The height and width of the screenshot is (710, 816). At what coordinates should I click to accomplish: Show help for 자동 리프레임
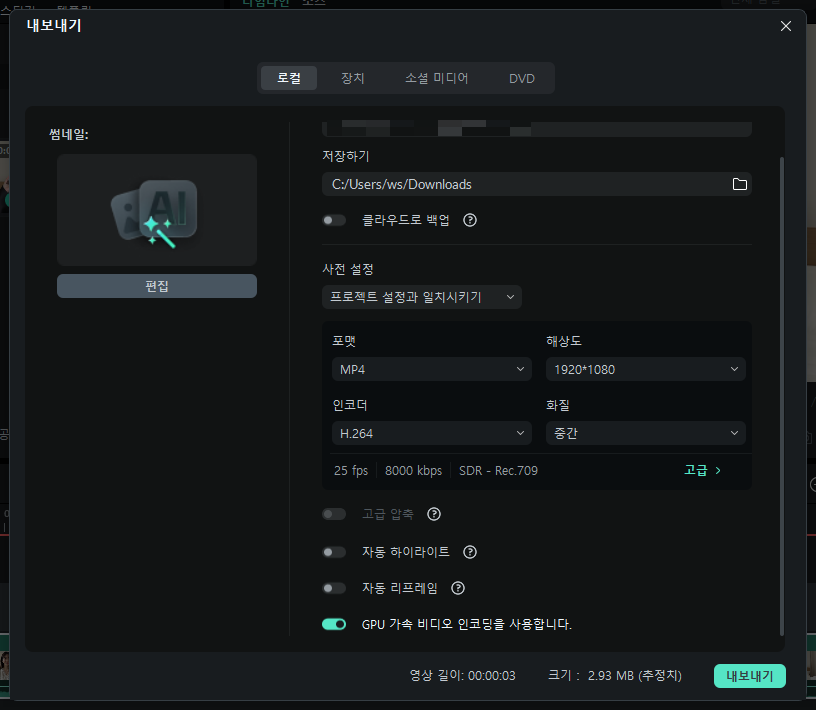click(x=458, y=588)
